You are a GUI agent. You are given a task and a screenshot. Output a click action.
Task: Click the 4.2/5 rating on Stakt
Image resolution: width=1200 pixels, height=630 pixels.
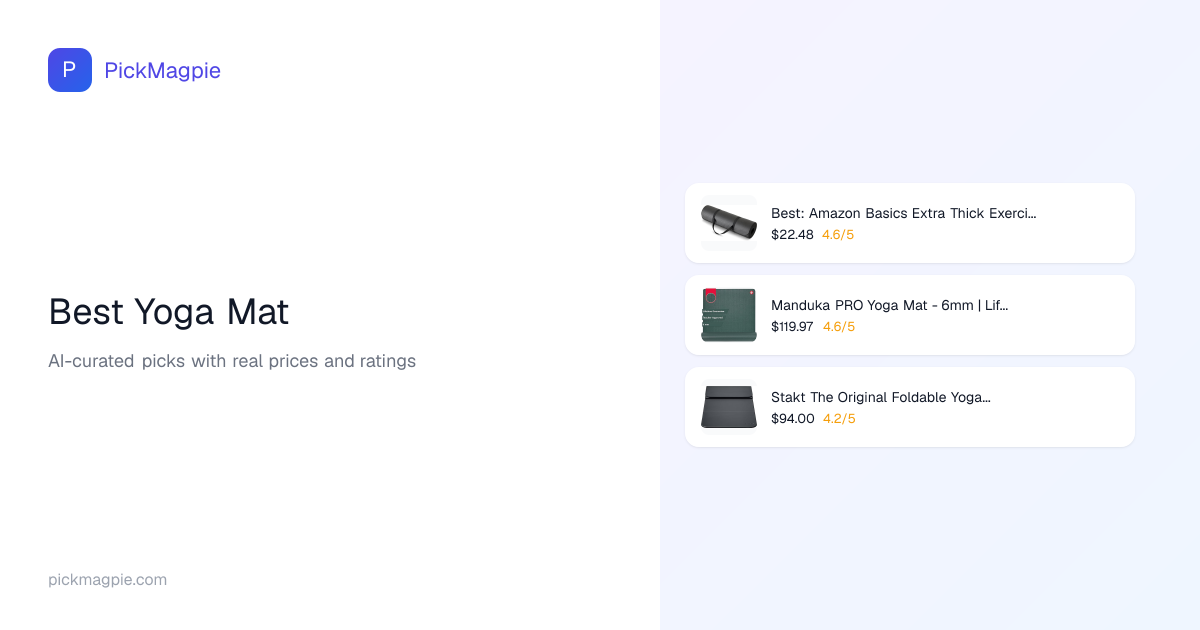[839, 419]
